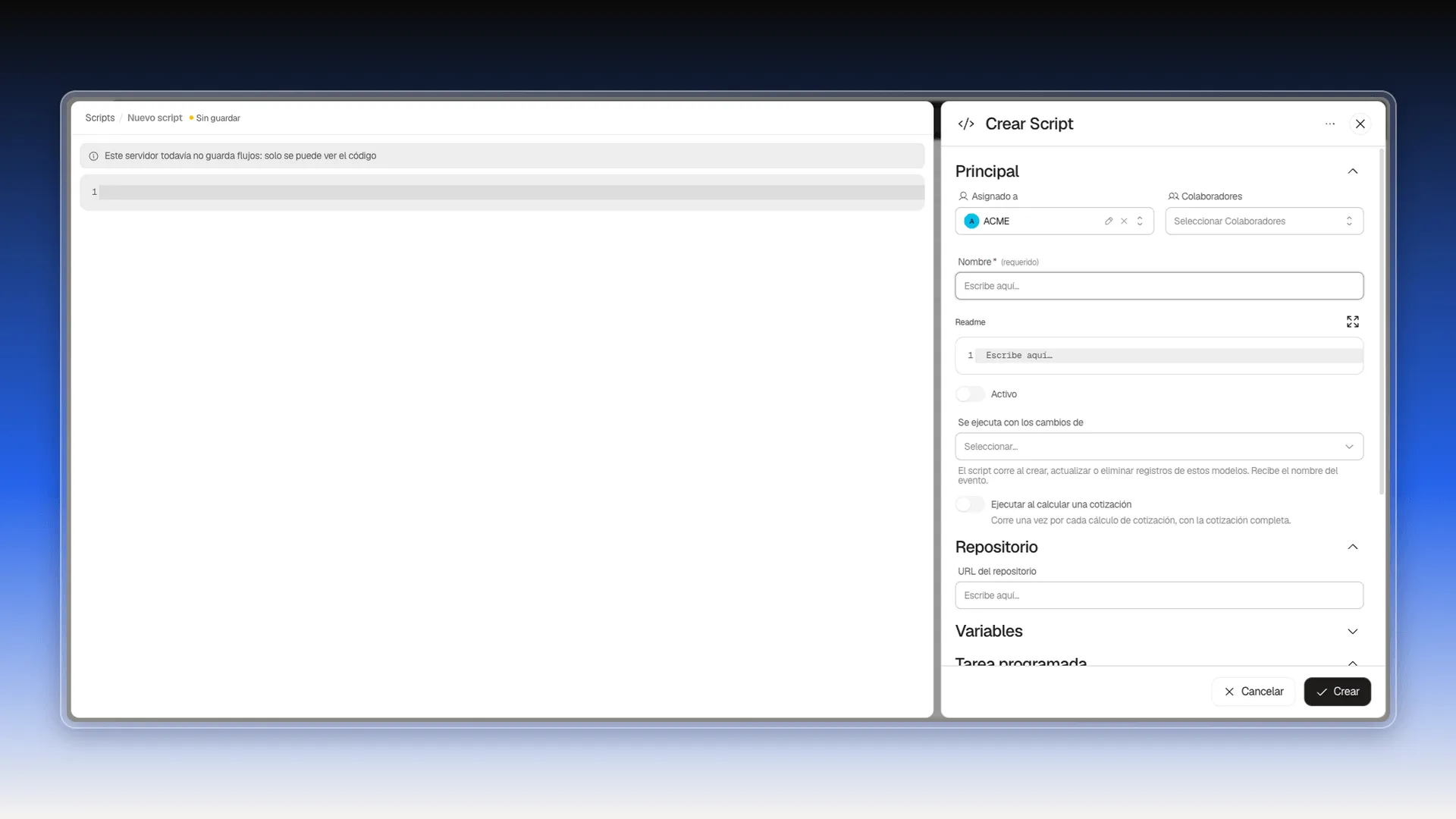Collapse the Repositorio section

tap(1353, 547)
